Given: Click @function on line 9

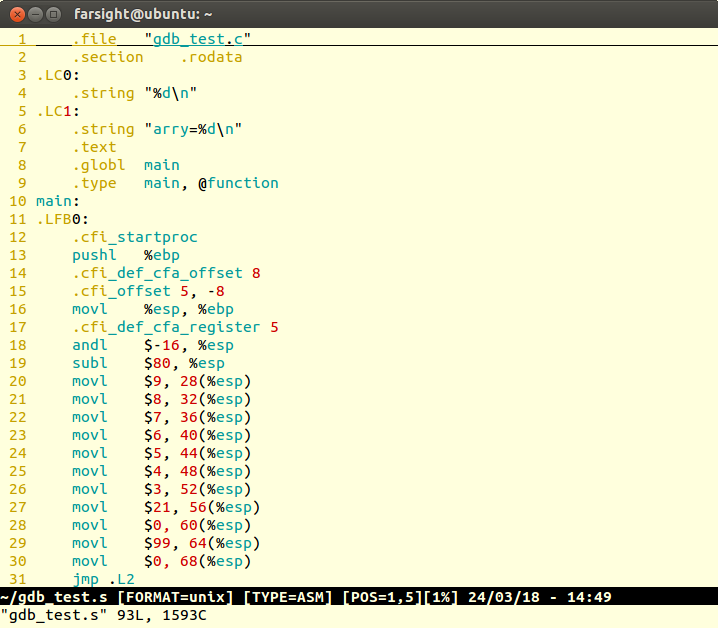Looking at the screenshot, I should click(238, 183).
